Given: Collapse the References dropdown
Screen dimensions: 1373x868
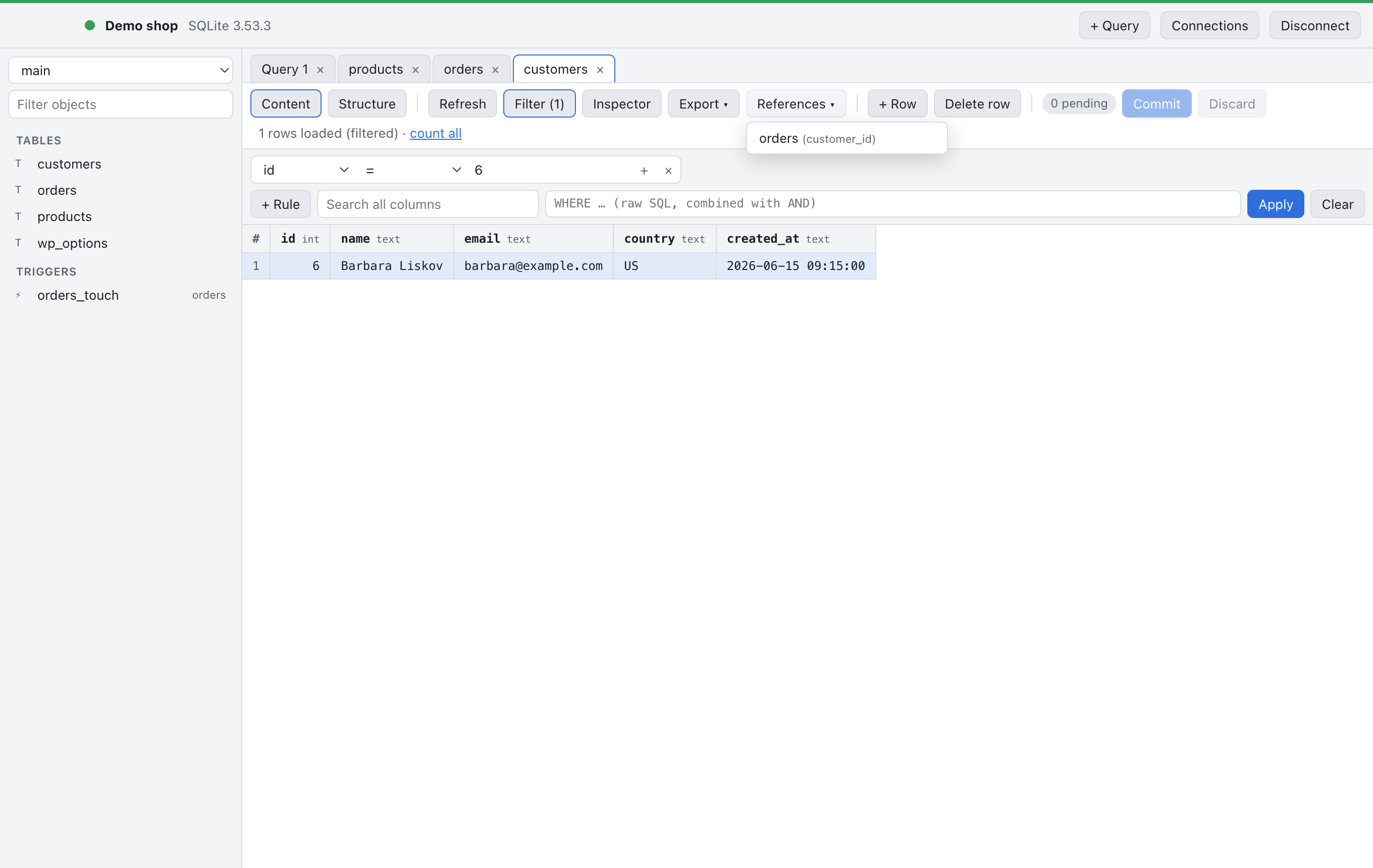Looking at the screenshot, I should point(796,104).
